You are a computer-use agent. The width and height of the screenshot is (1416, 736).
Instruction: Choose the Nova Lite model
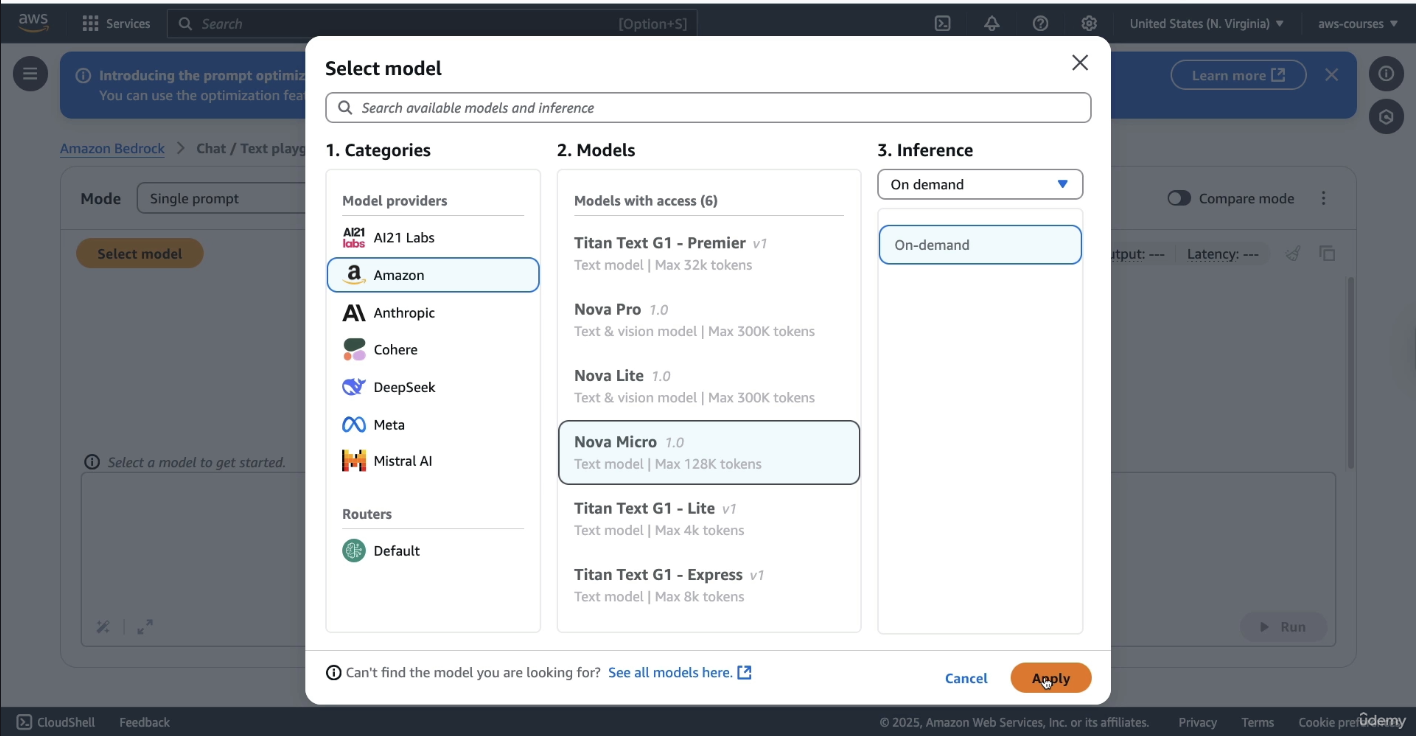pyautogui.click(x=709, y=386)
